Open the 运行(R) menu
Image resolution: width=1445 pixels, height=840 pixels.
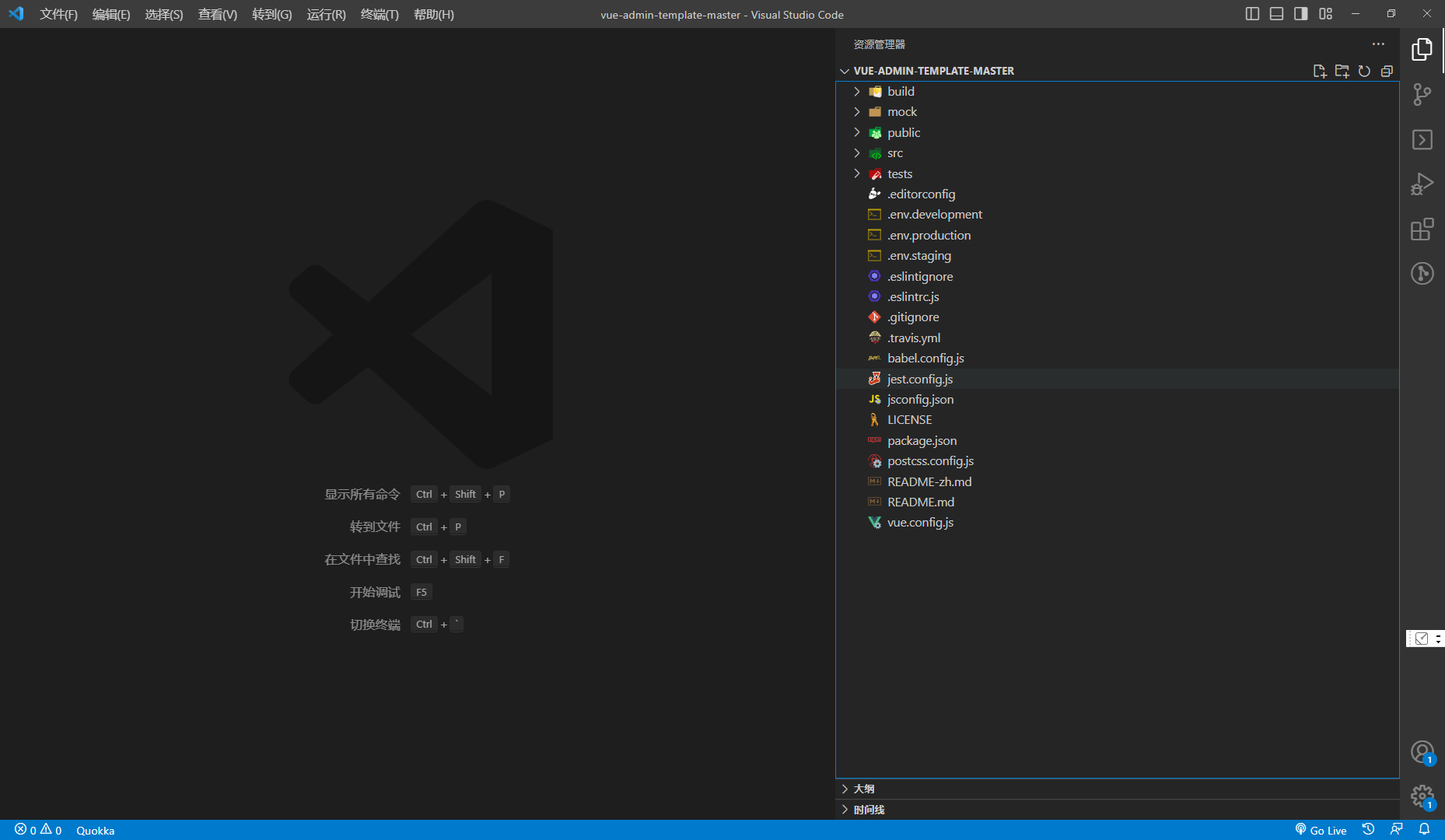point(327,14)
